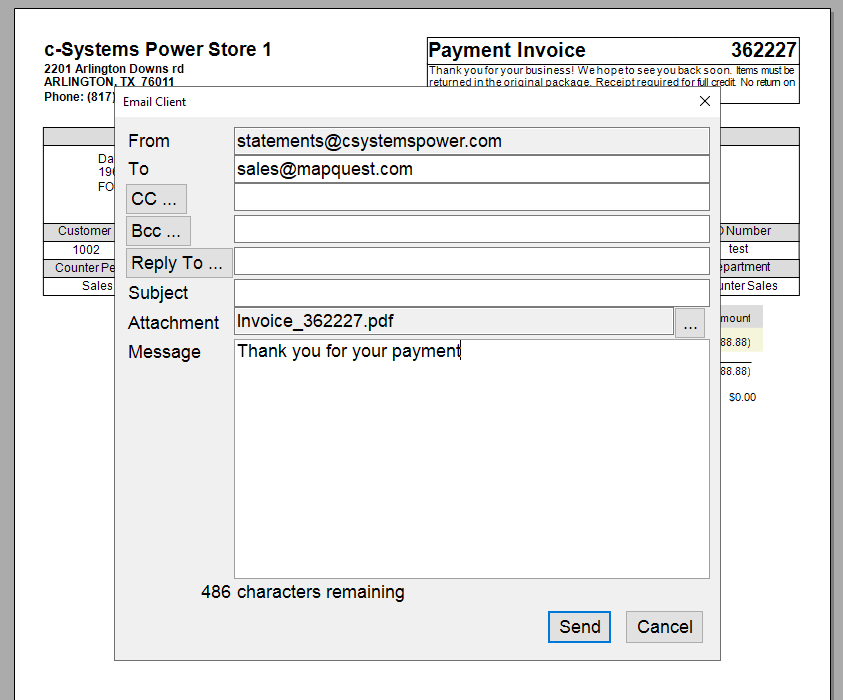The height and width of the screenshot is (700, 843).
Task: Open the Bcc recipients picker
Action: [x=157, y=231]
